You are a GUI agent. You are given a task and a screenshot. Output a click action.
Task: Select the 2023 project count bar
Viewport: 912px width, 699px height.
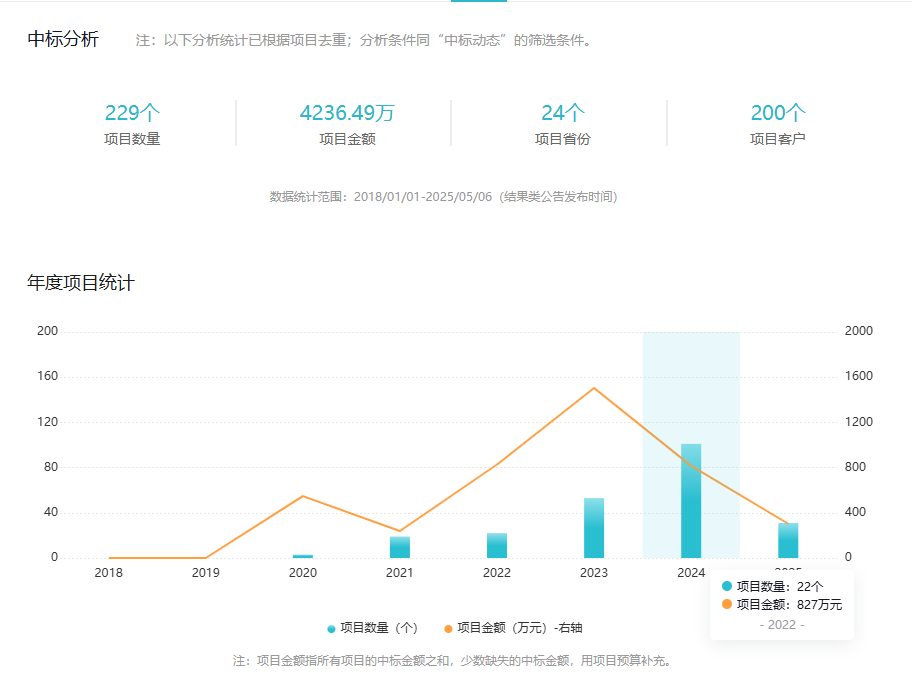(594, 528)
